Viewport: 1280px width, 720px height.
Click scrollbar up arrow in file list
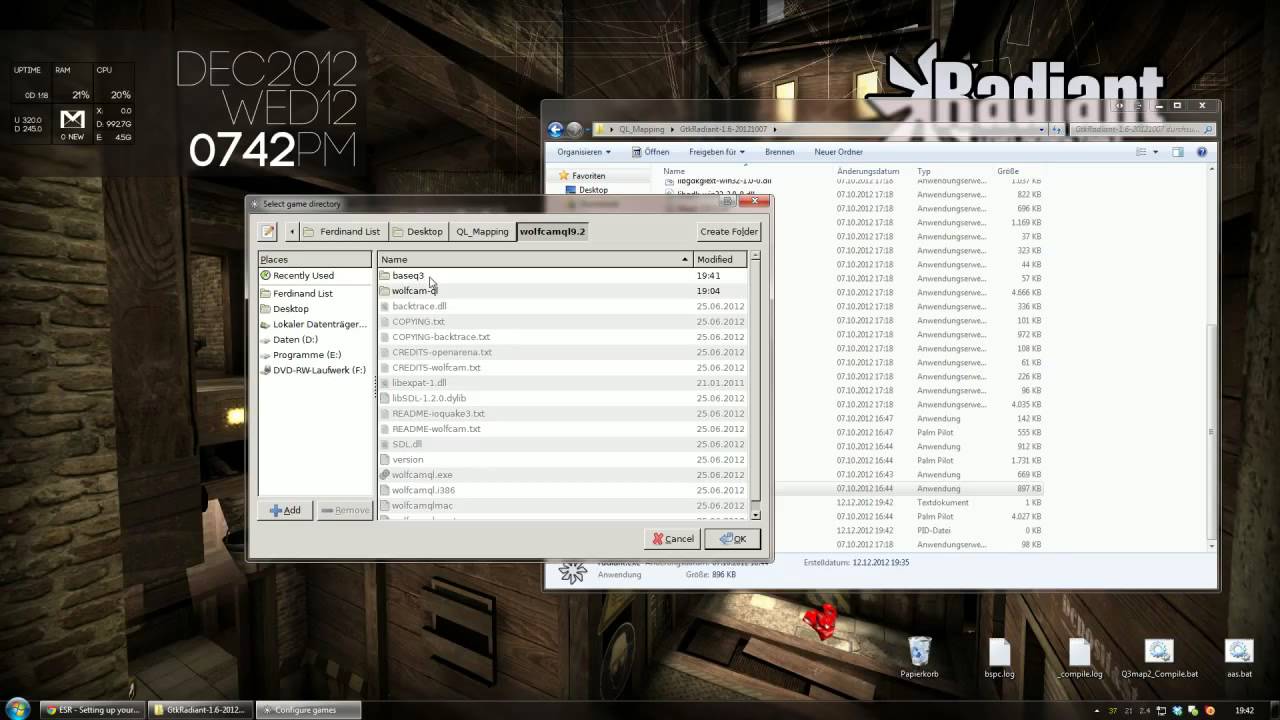click(755, 256)
